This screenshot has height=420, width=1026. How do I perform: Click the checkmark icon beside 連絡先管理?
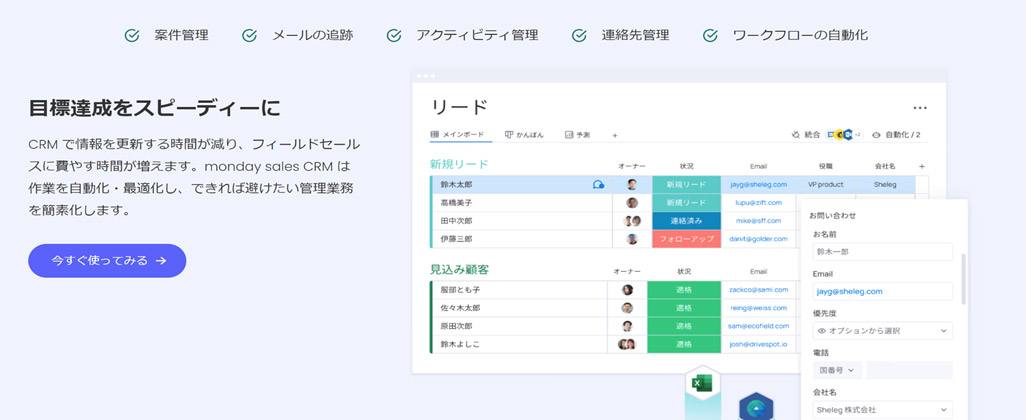579,35
